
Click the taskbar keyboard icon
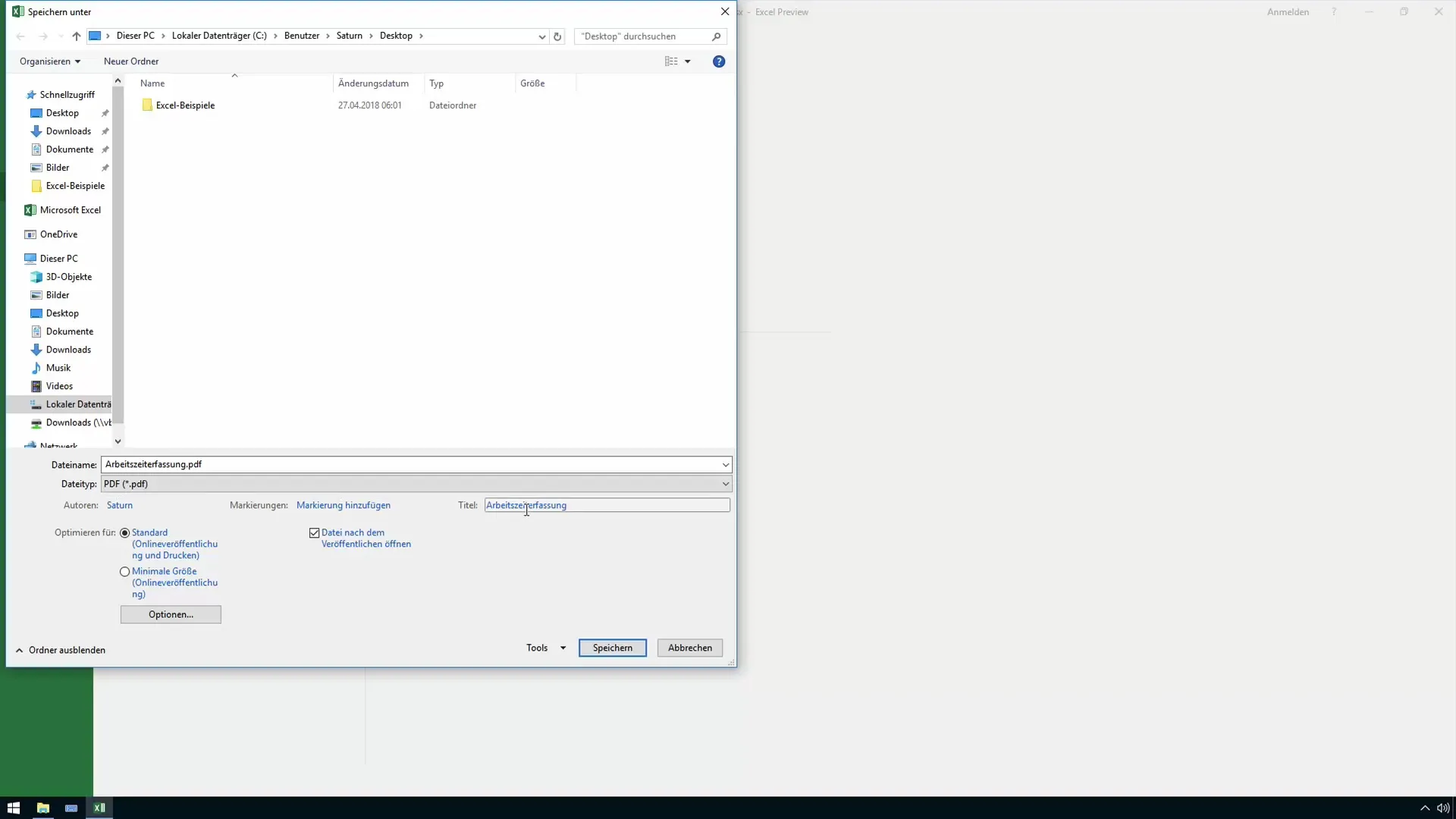tap(71, 808)
